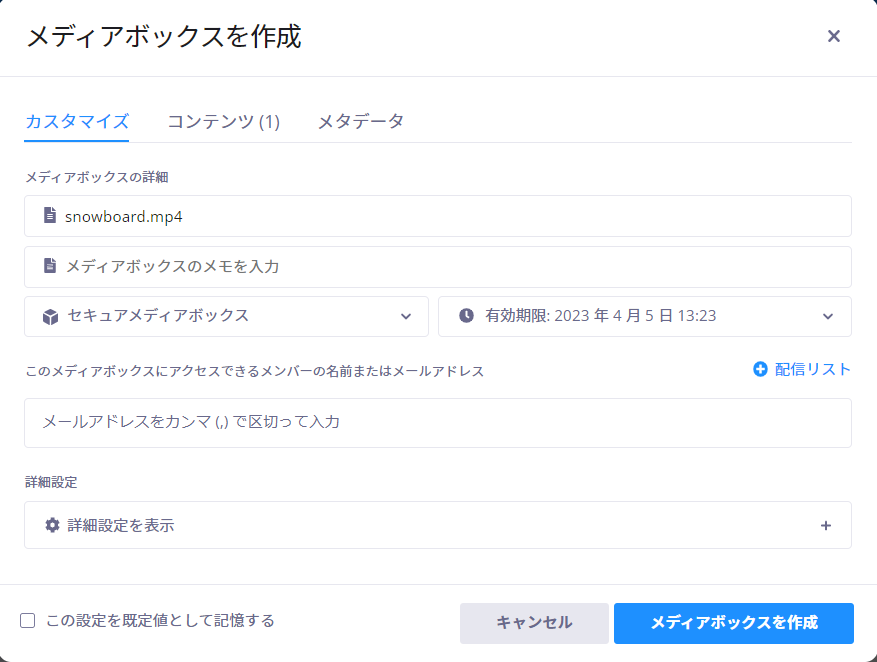
Task: Click the clock icon for expiration
Action: pyautogui.click(x=466, y=316)
